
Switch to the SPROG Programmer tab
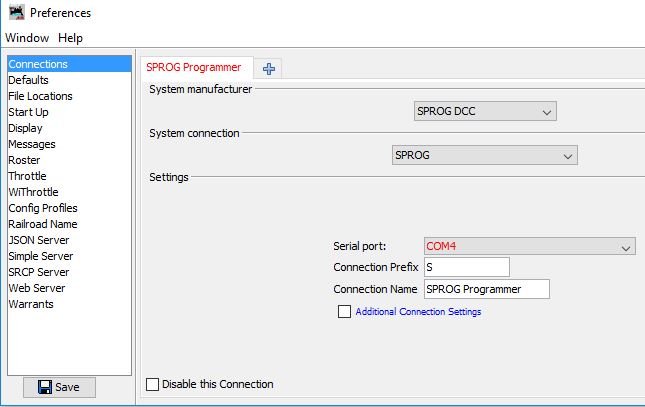point(194,67)
